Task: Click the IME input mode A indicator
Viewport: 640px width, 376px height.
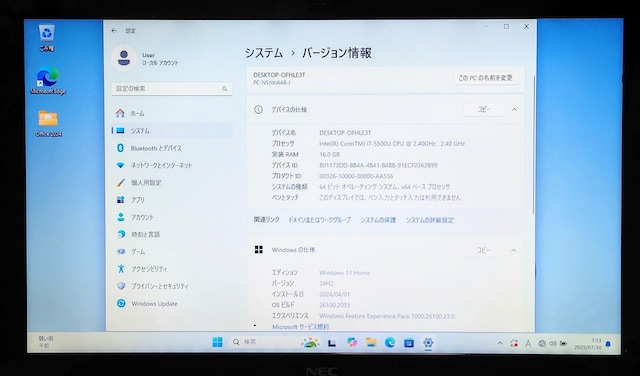Action: click(528, 344)
